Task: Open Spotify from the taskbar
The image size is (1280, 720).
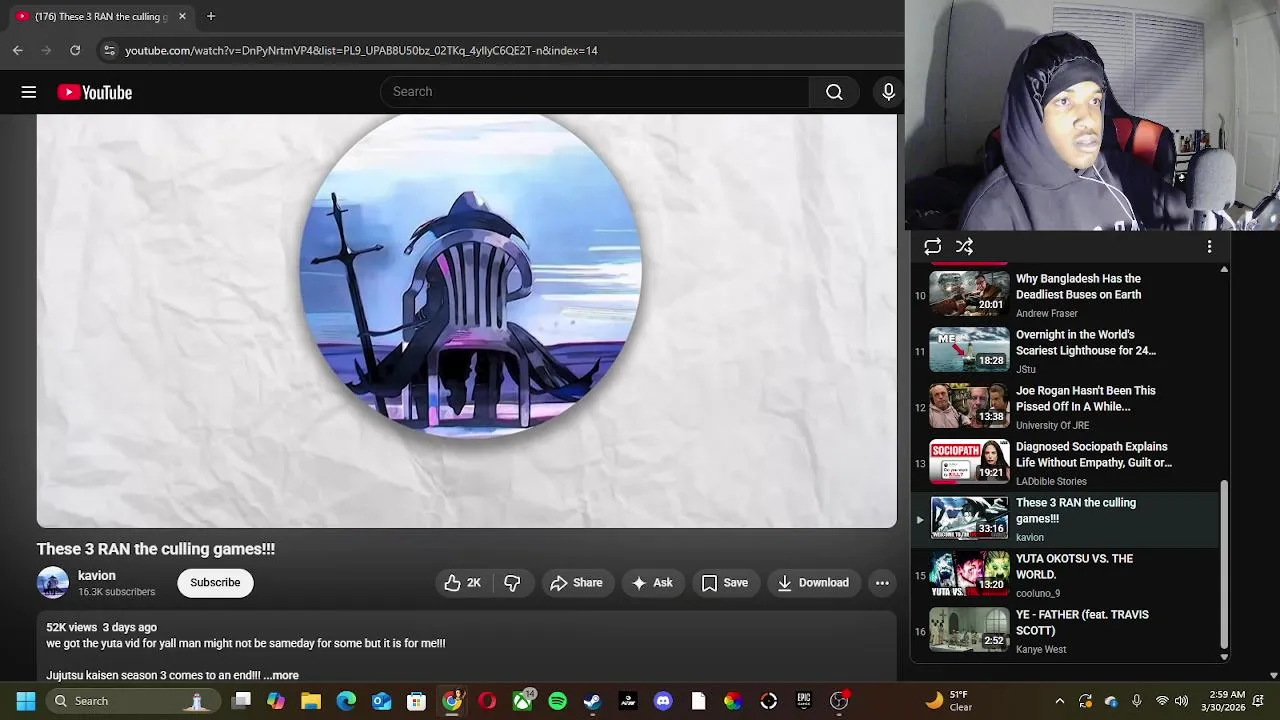Action: click(557, 701)
